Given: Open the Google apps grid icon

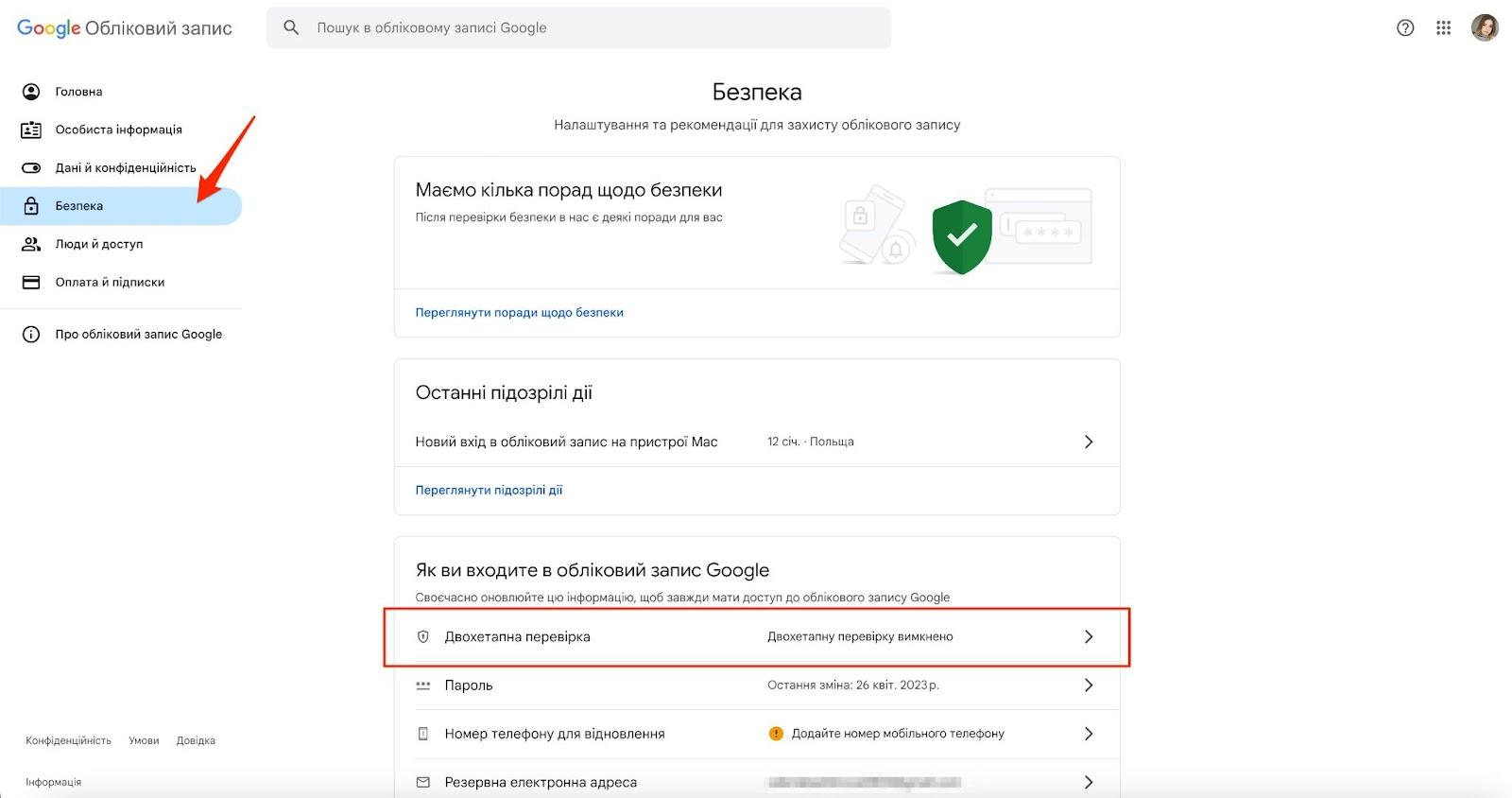Looking at the screenshot, I should 1443,27.
